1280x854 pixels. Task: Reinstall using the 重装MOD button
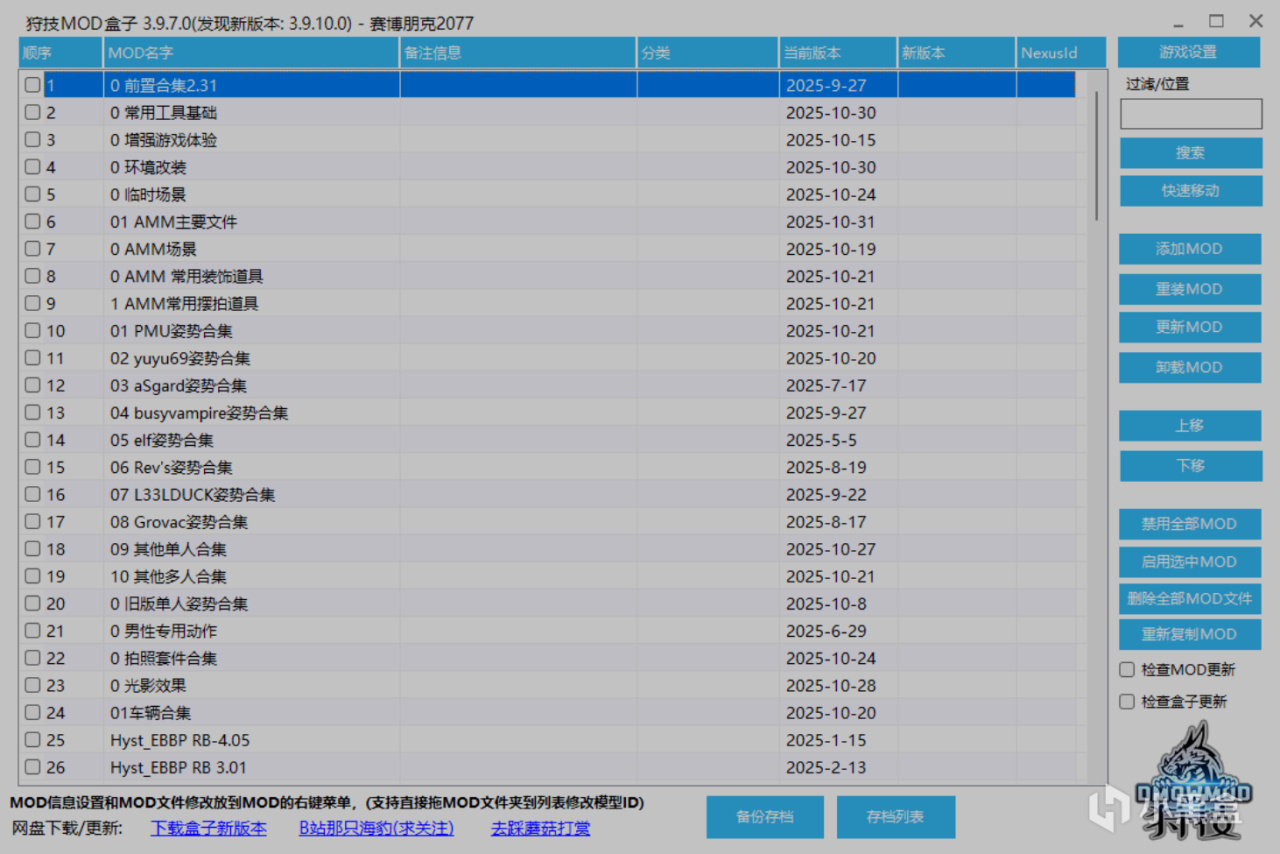tap(1190, 289)
